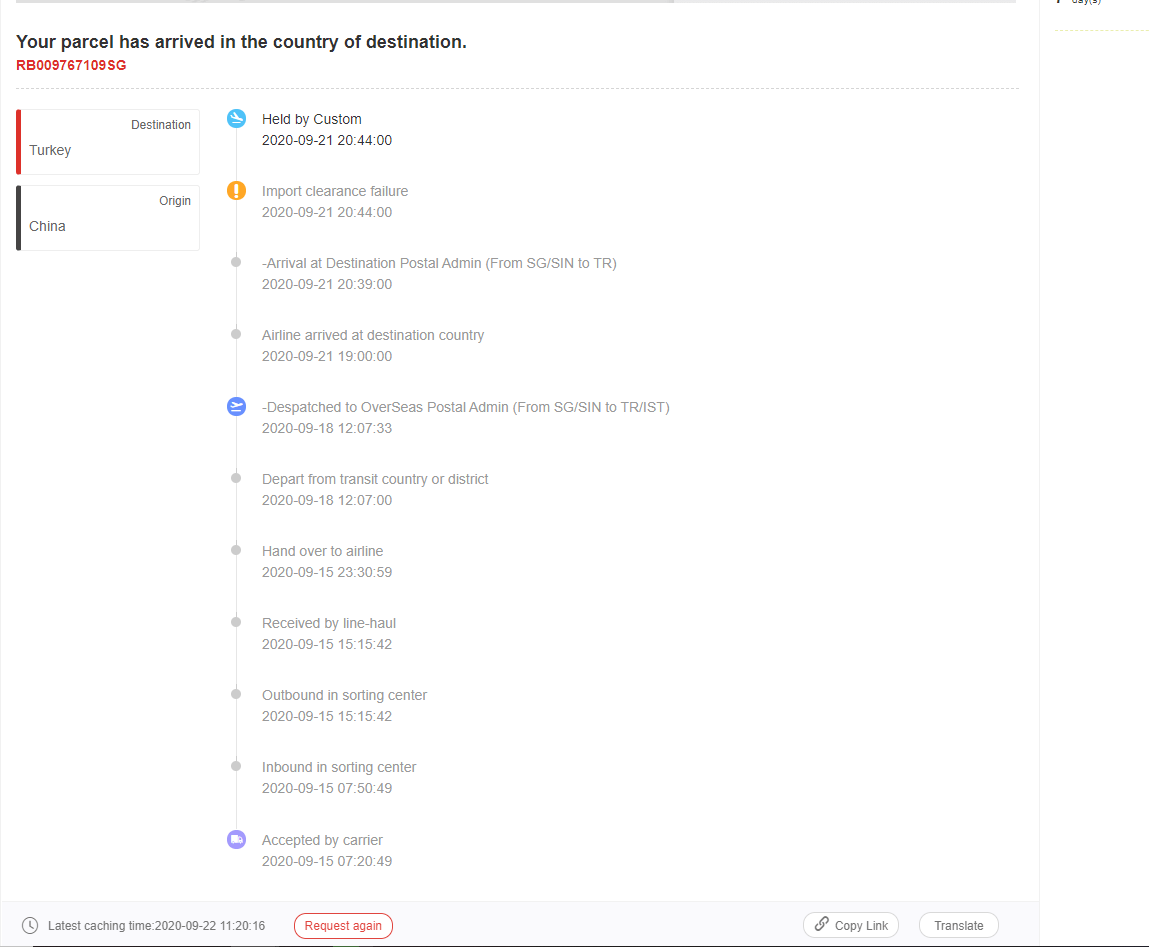Click the Request again button
The height and width of the screenshot is (947, 1149).
coord(343,926)
